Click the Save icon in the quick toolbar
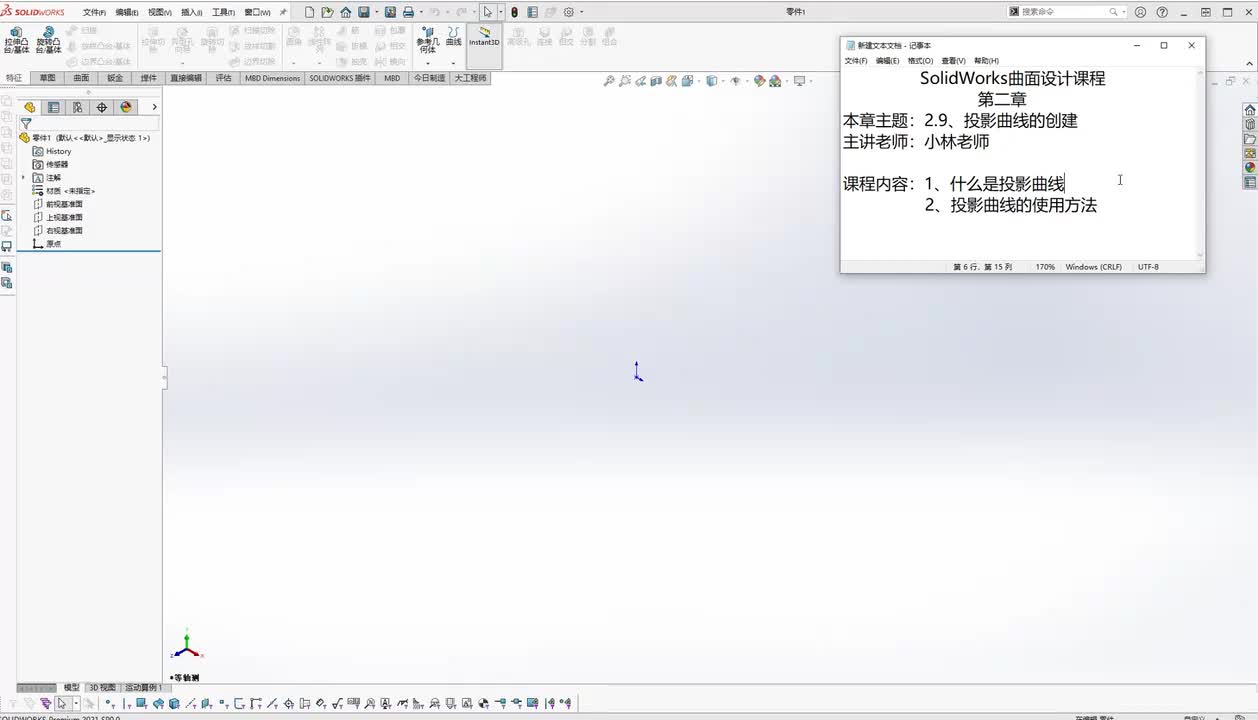The width and height of the screenshot is (1258, 720). [363, 12]
